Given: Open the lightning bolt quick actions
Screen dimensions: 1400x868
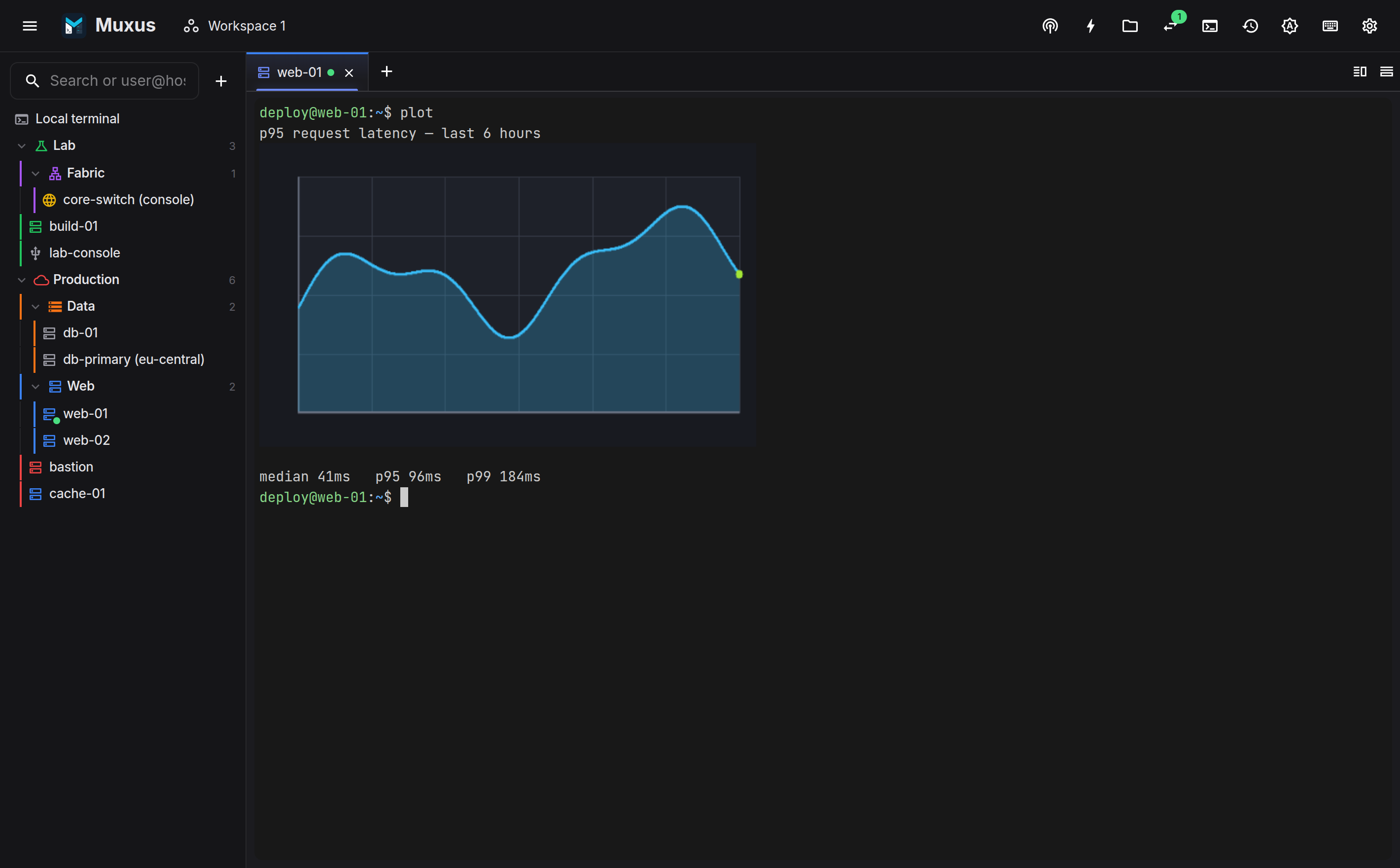Looking at the screenshot, I should coord(1090,26).
